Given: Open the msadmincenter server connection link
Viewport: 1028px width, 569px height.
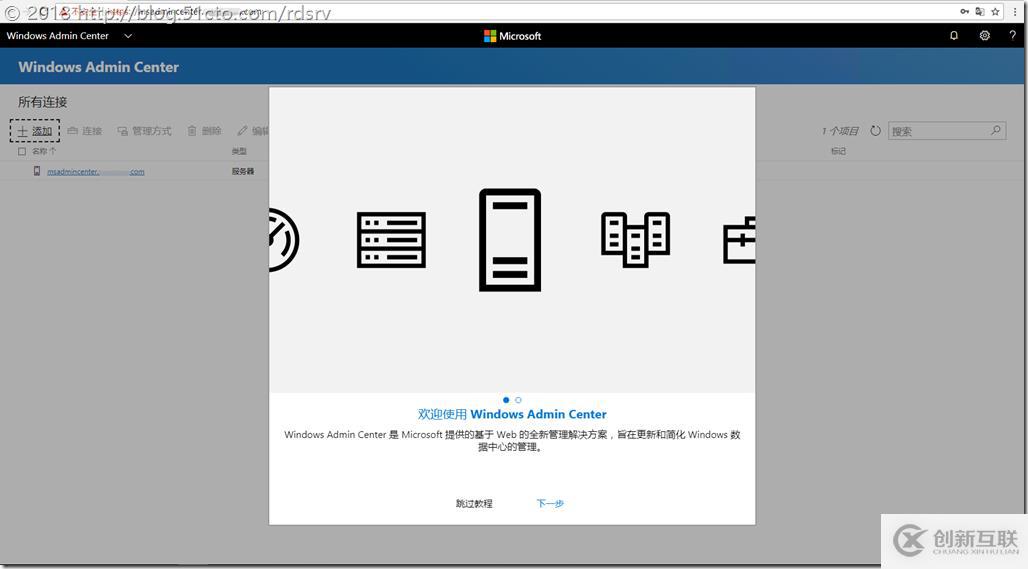Looking at the screenshot, I should coord(96,172).
